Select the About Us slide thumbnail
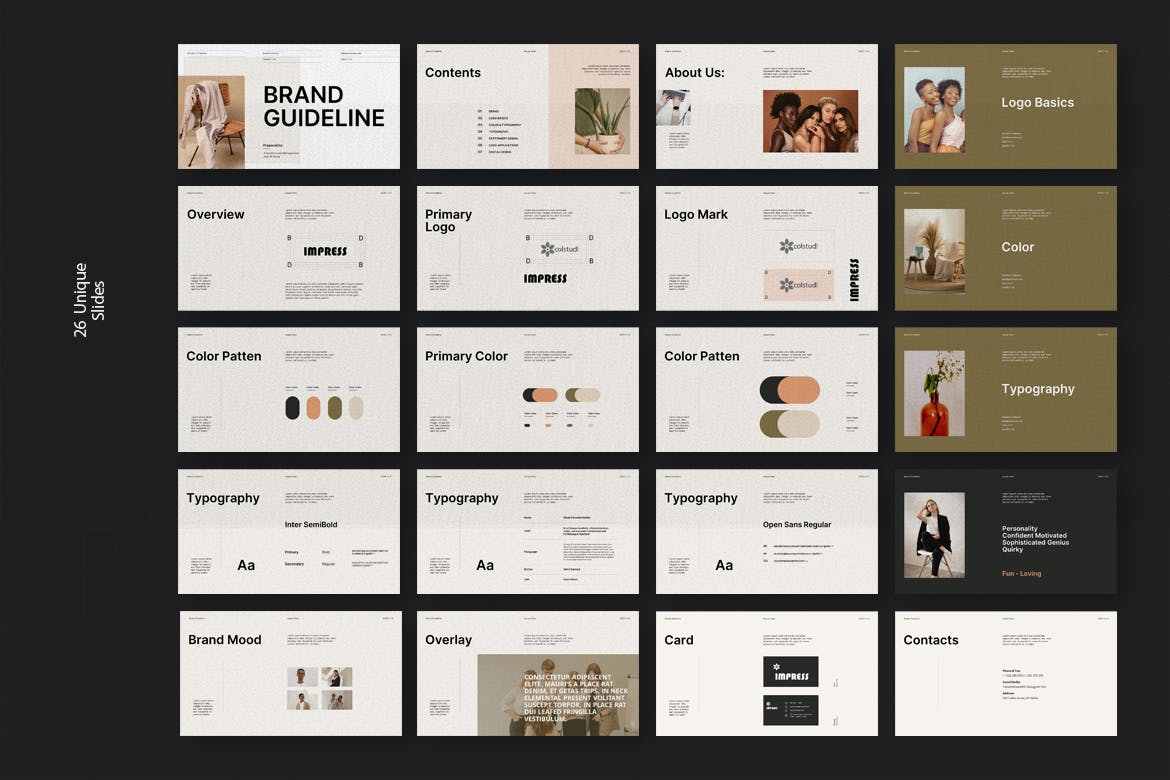Viewport: 1170px width, 780px height. 767,106
